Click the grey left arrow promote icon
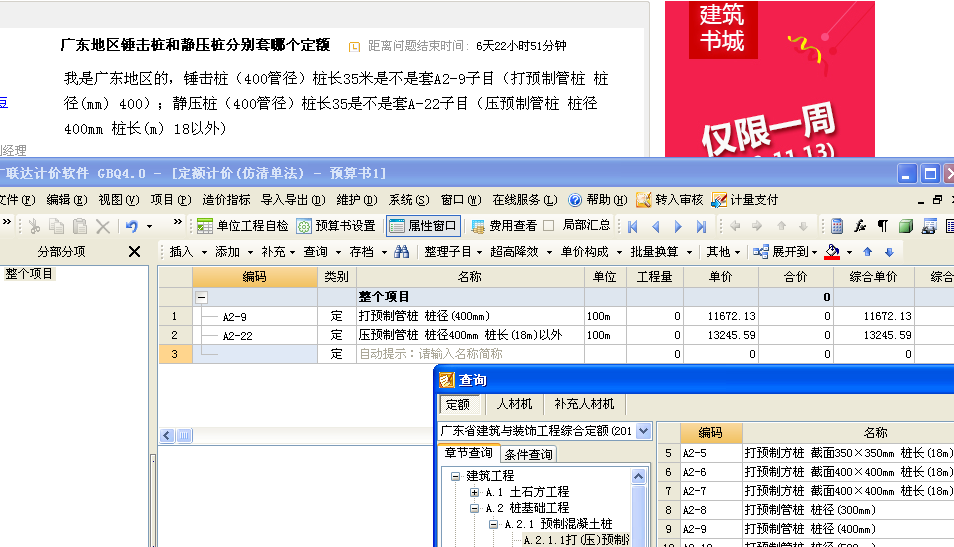The image size is (954, 547). pyautogui.click(x=735, y=226)
